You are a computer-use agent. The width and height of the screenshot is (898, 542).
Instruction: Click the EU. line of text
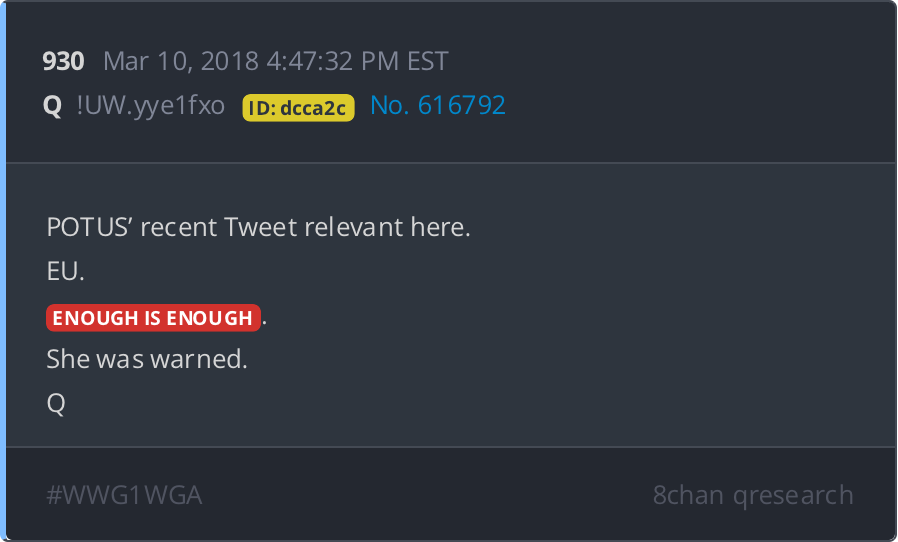[61, 271]
